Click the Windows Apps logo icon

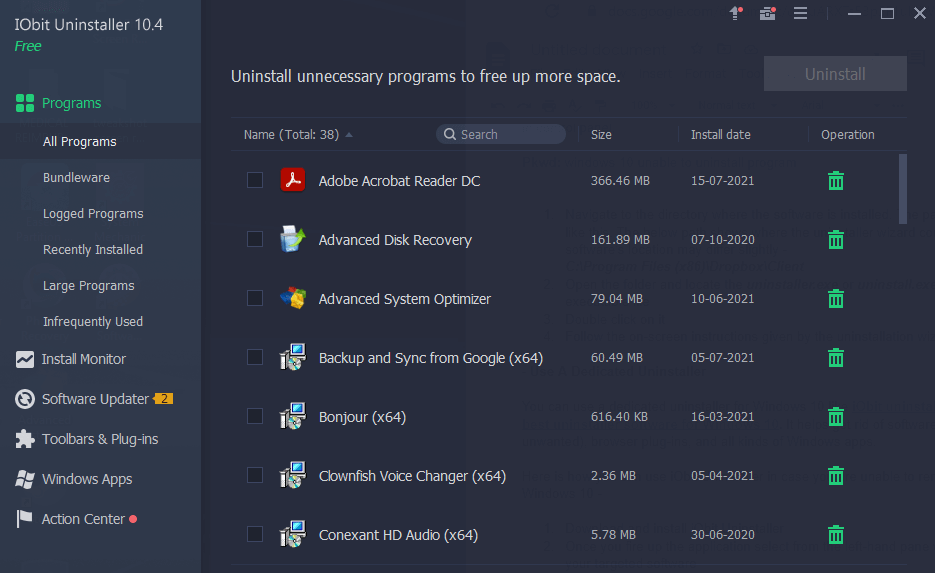click(x=24, y=479)
